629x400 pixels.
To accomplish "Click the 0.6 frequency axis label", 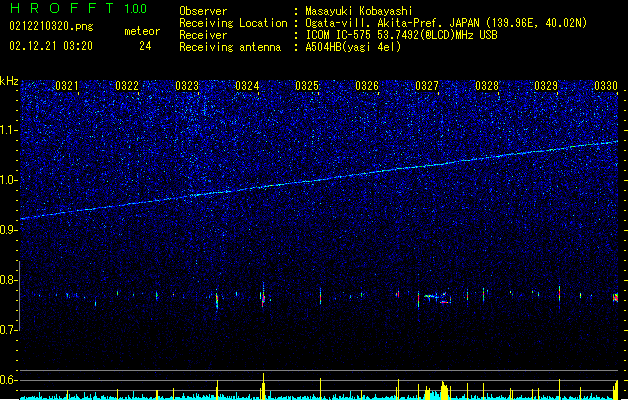I will pos(9,380).
